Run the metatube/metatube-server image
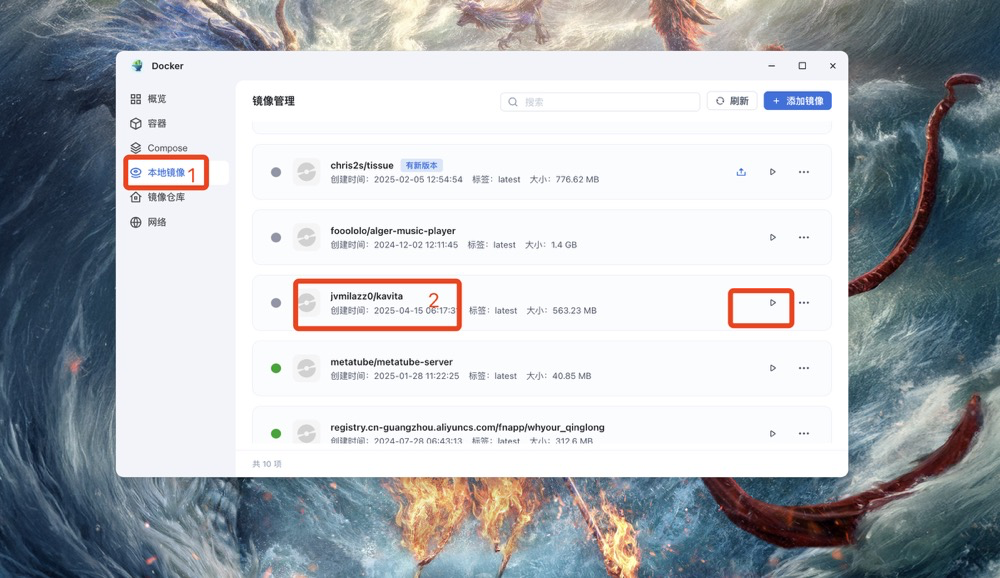The width and height of the screenshot is (1000, 578). (772, 368)
